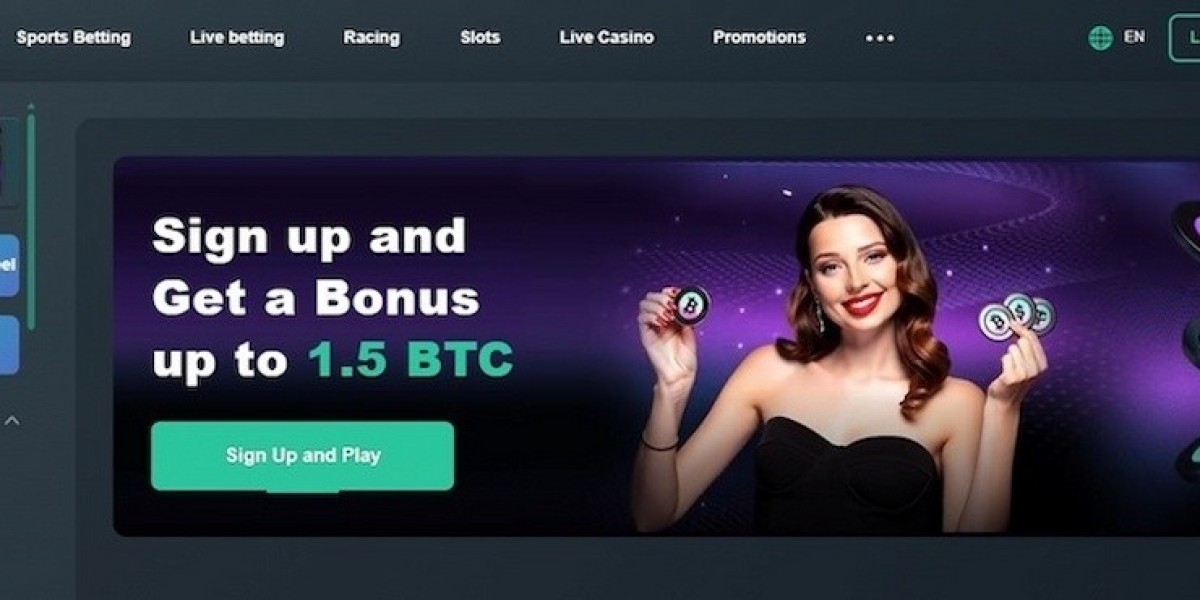Open the Racing page
Image resolution: width=1200 pixels, height=600 pixels.
(x=371, y=38)
